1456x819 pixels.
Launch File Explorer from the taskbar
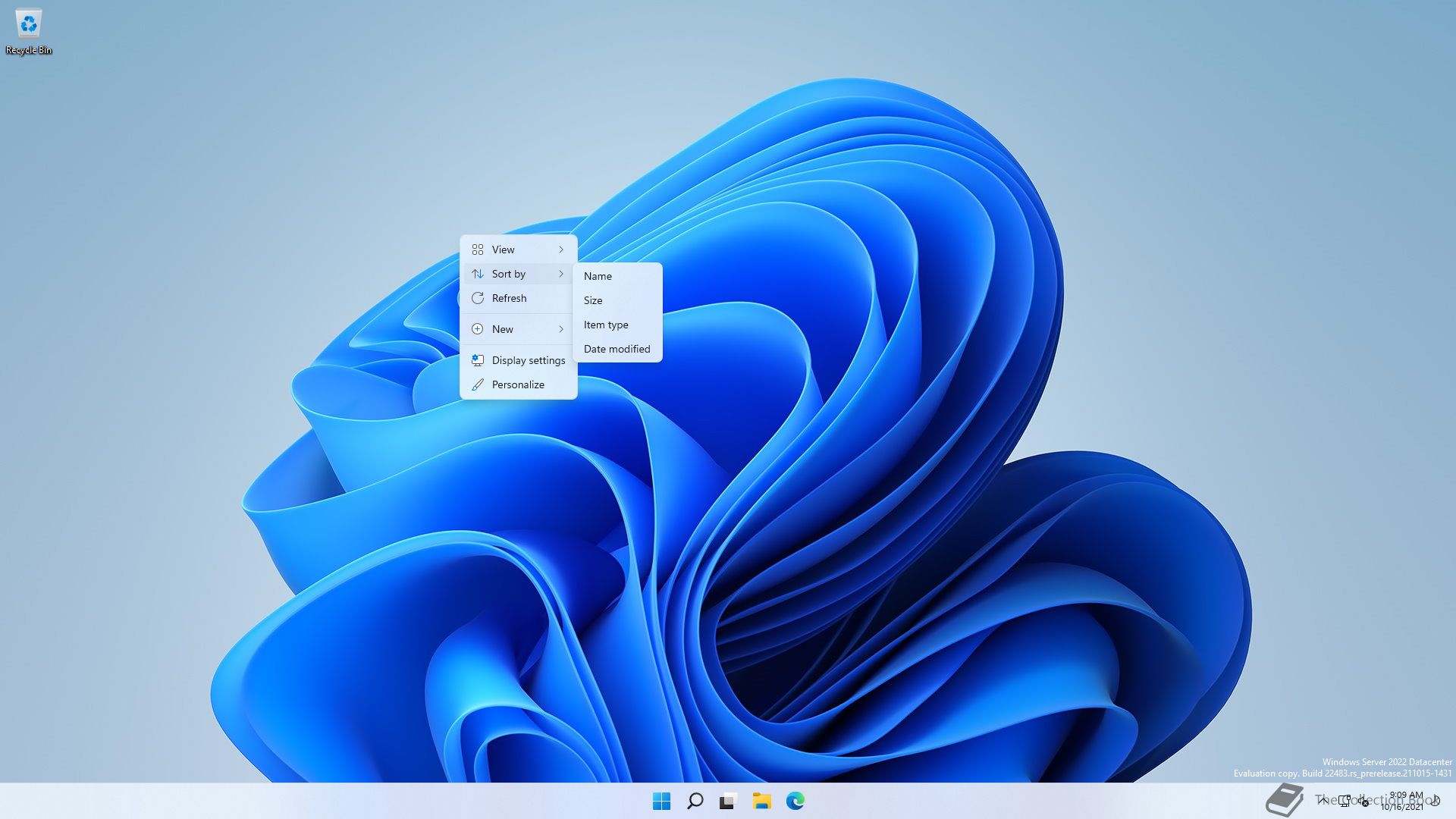point(761,801)
